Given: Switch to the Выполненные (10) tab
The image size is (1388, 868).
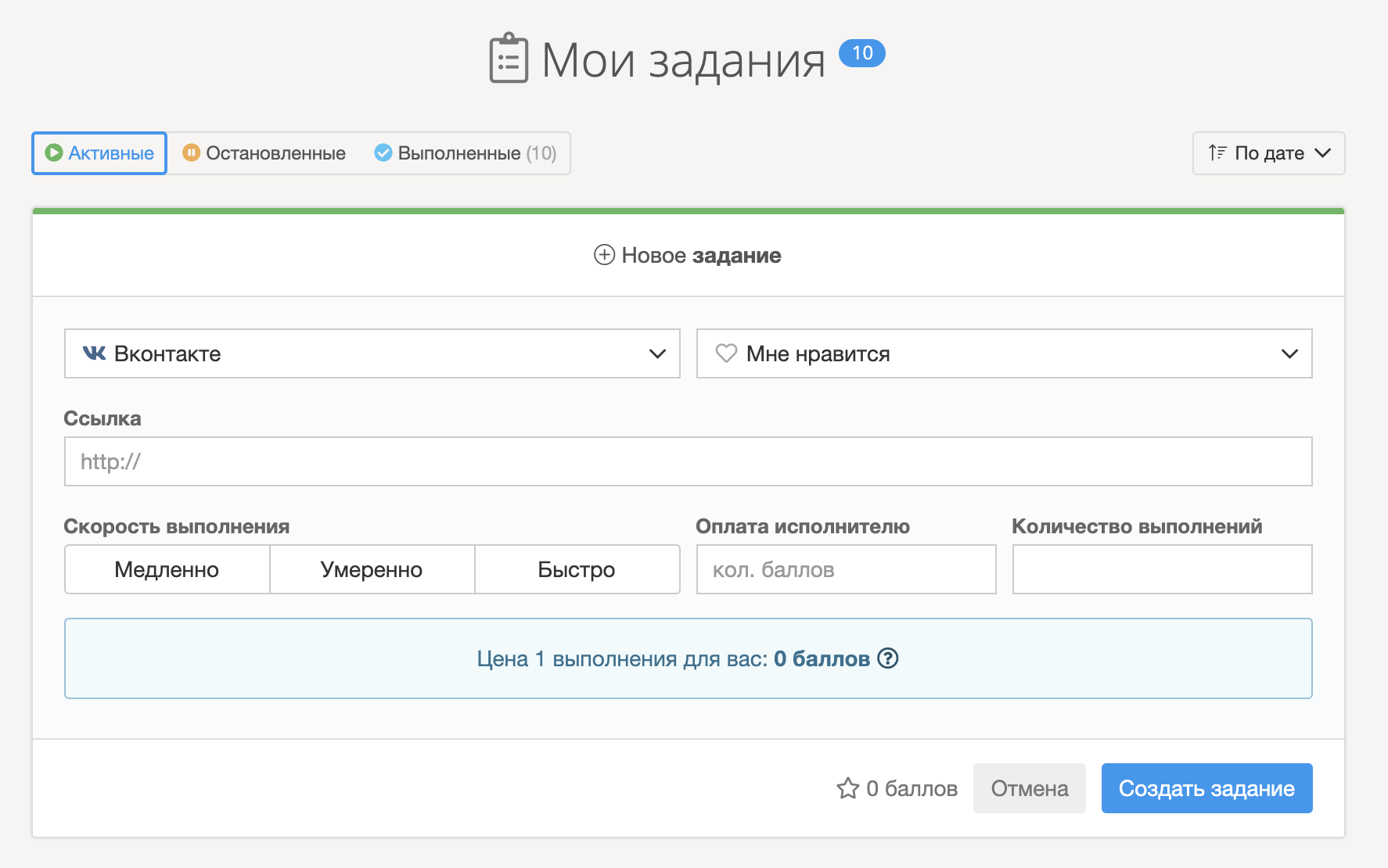Looking at the screenshot, I should (466, 153).
